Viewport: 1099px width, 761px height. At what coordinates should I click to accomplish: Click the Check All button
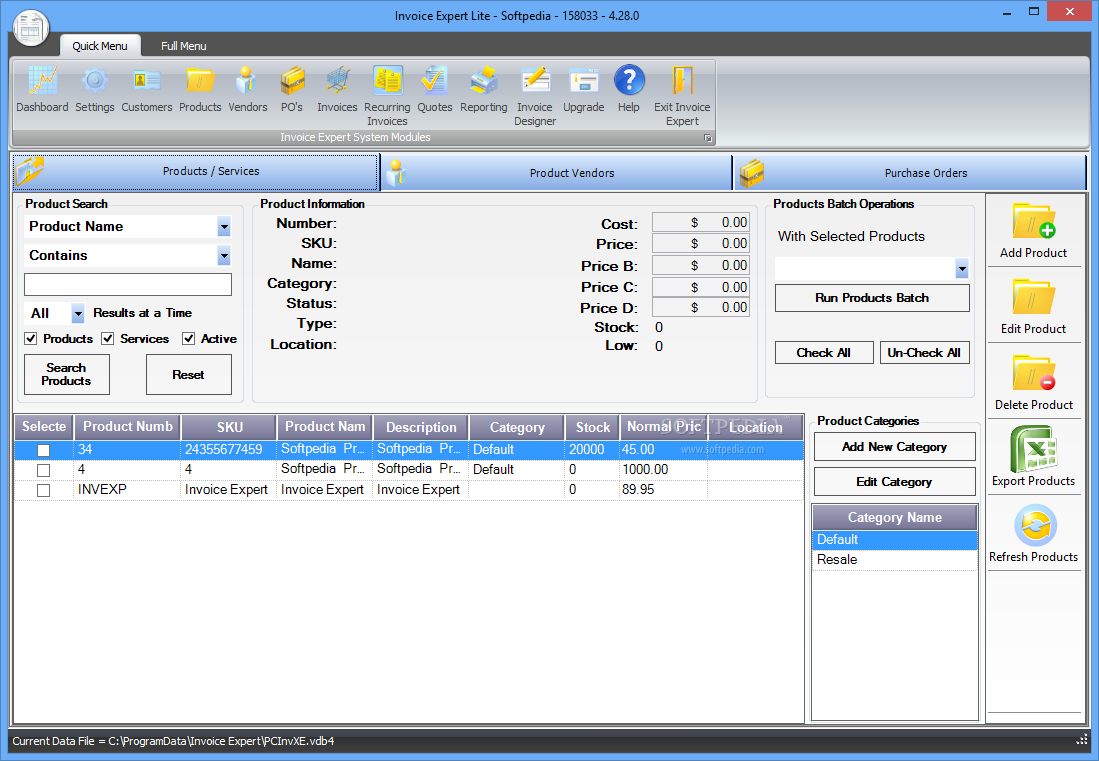point(824,352)
